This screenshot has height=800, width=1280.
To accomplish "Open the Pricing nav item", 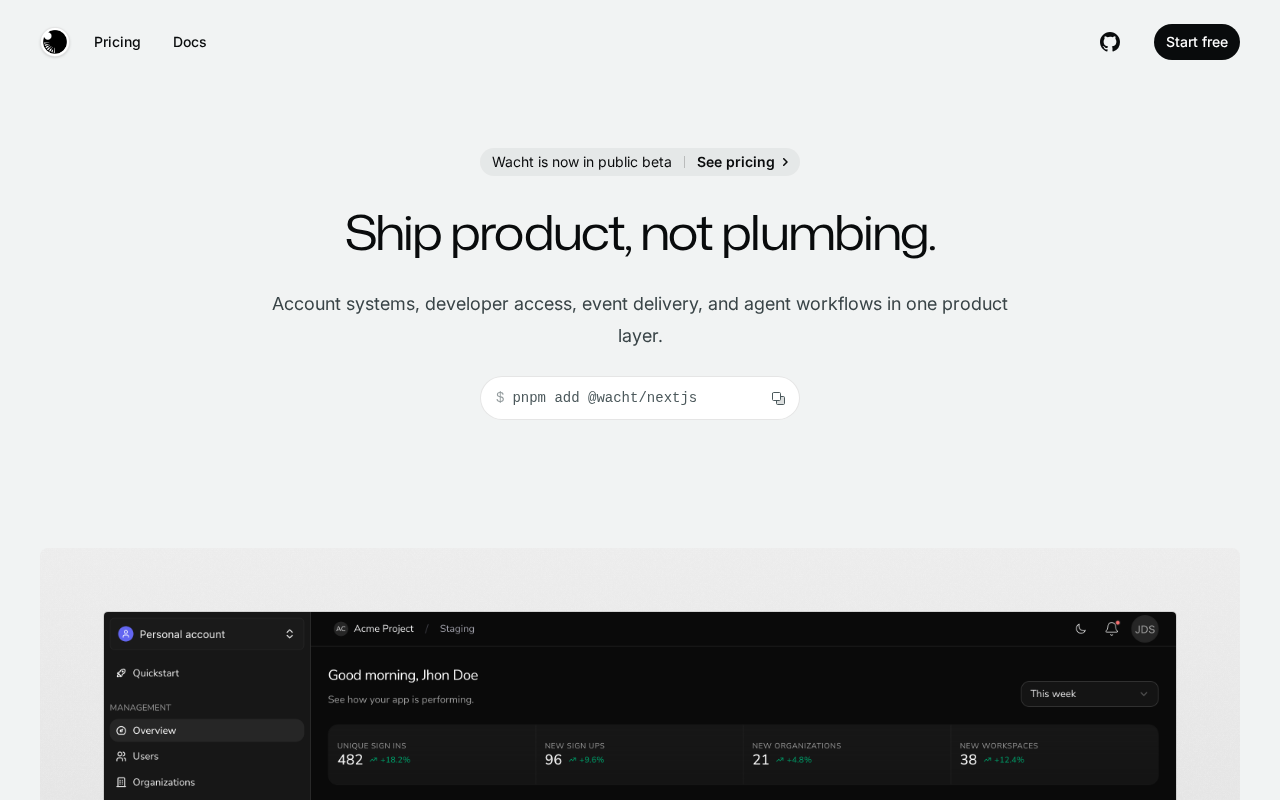I will pos(117,42).
